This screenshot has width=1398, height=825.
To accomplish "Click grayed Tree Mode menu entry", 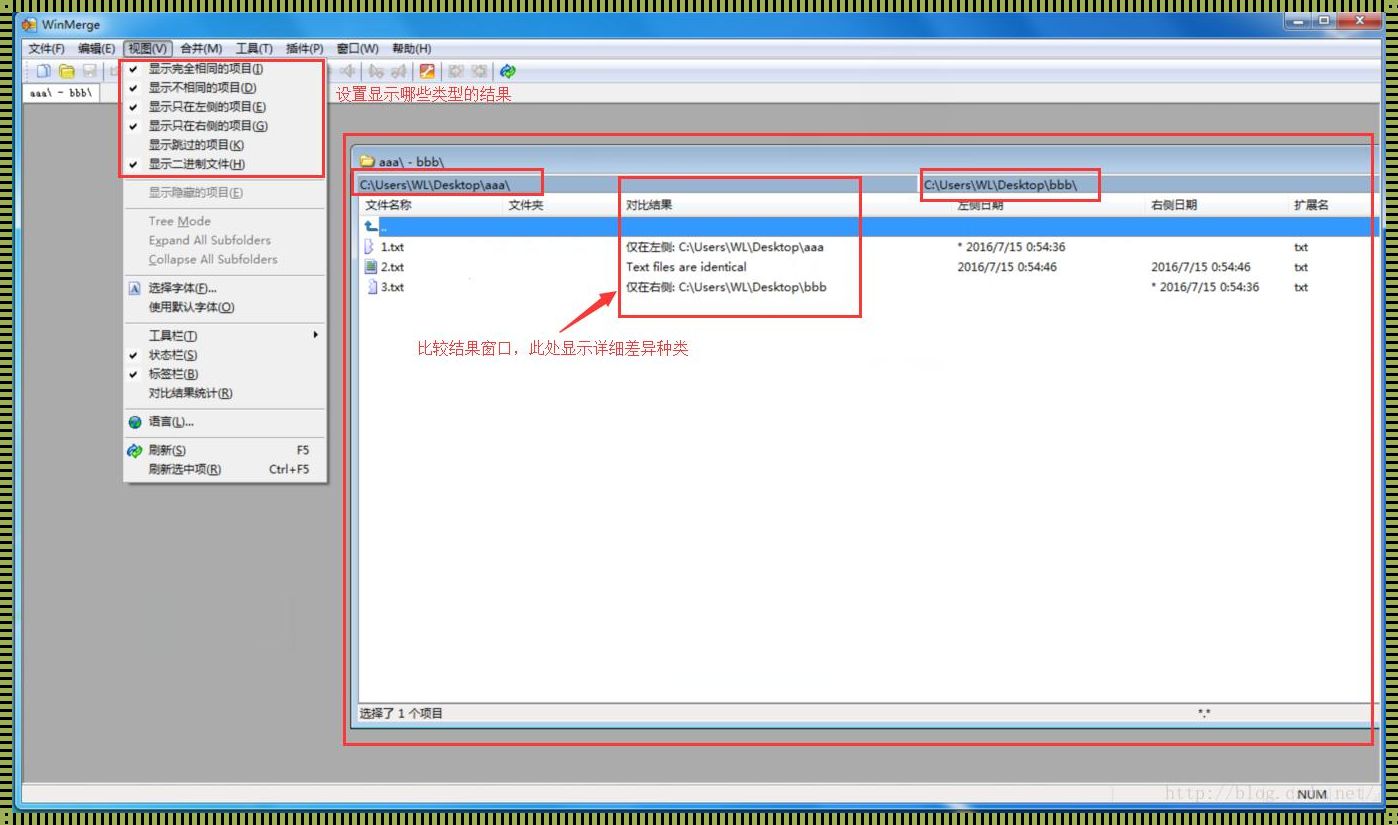I will pyautogui.click(x=225, y=221).
